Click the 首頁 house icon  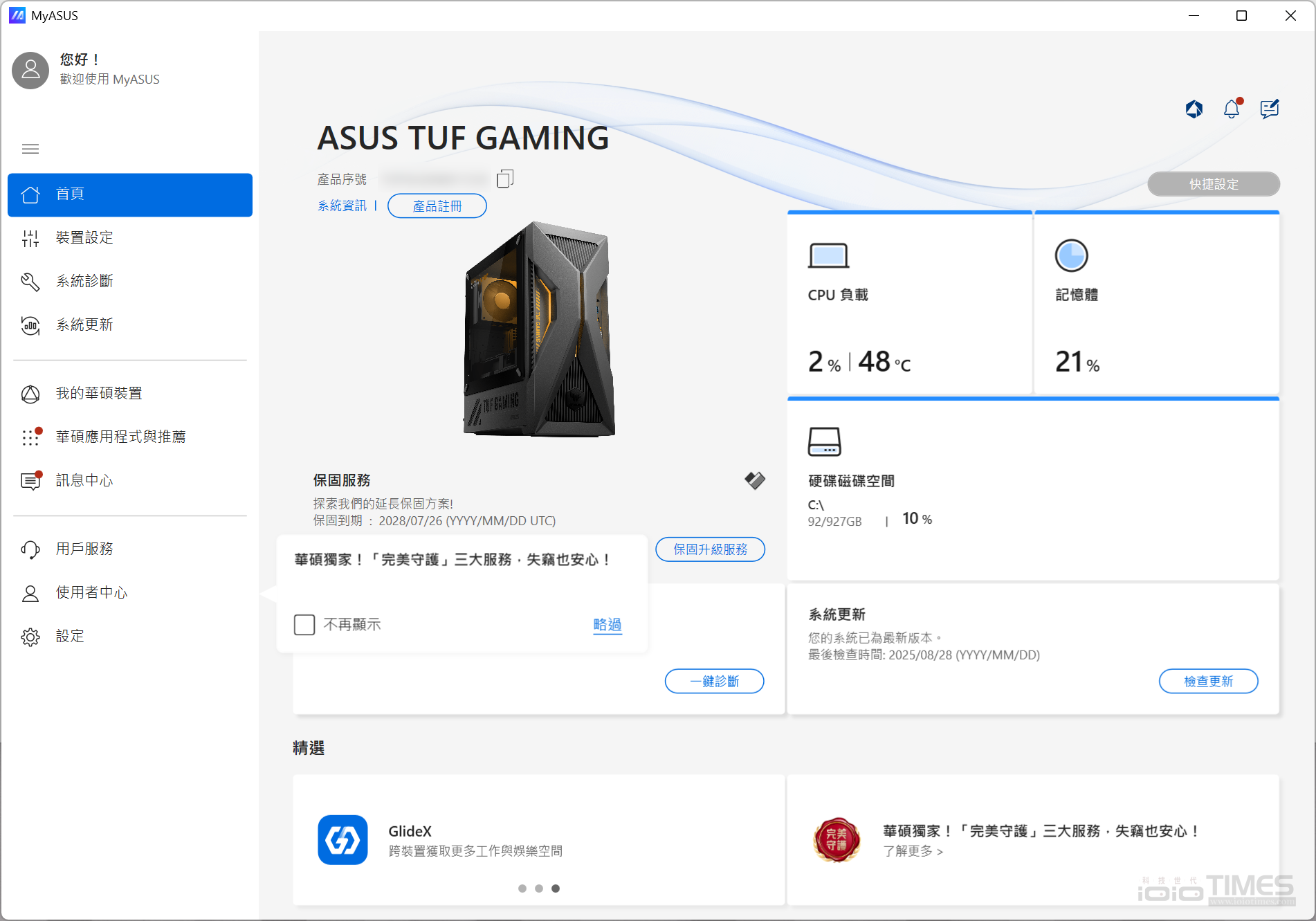click(x=30, y=194)
